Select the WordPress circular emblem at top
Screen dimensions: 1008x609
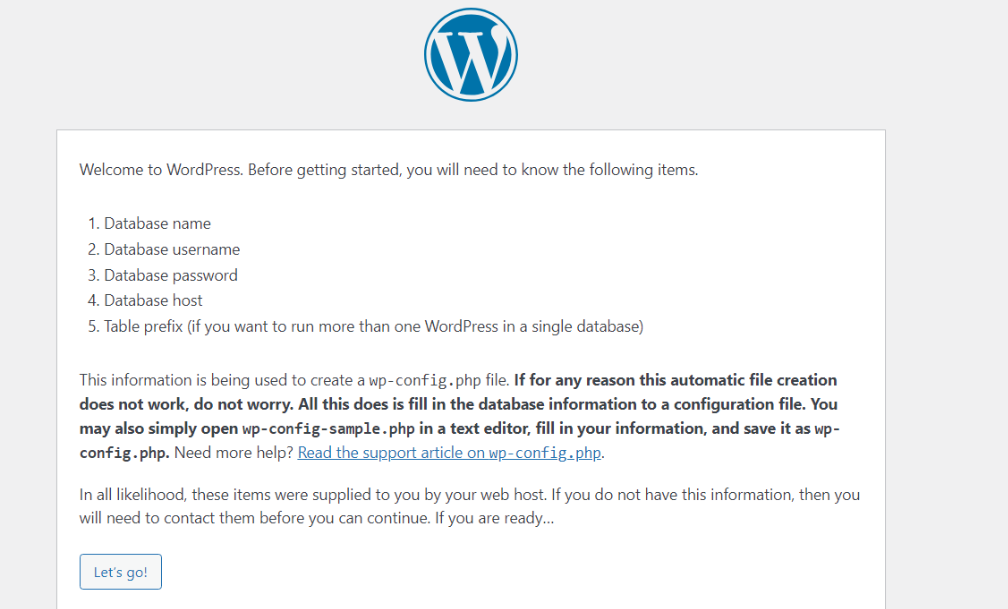470,54
